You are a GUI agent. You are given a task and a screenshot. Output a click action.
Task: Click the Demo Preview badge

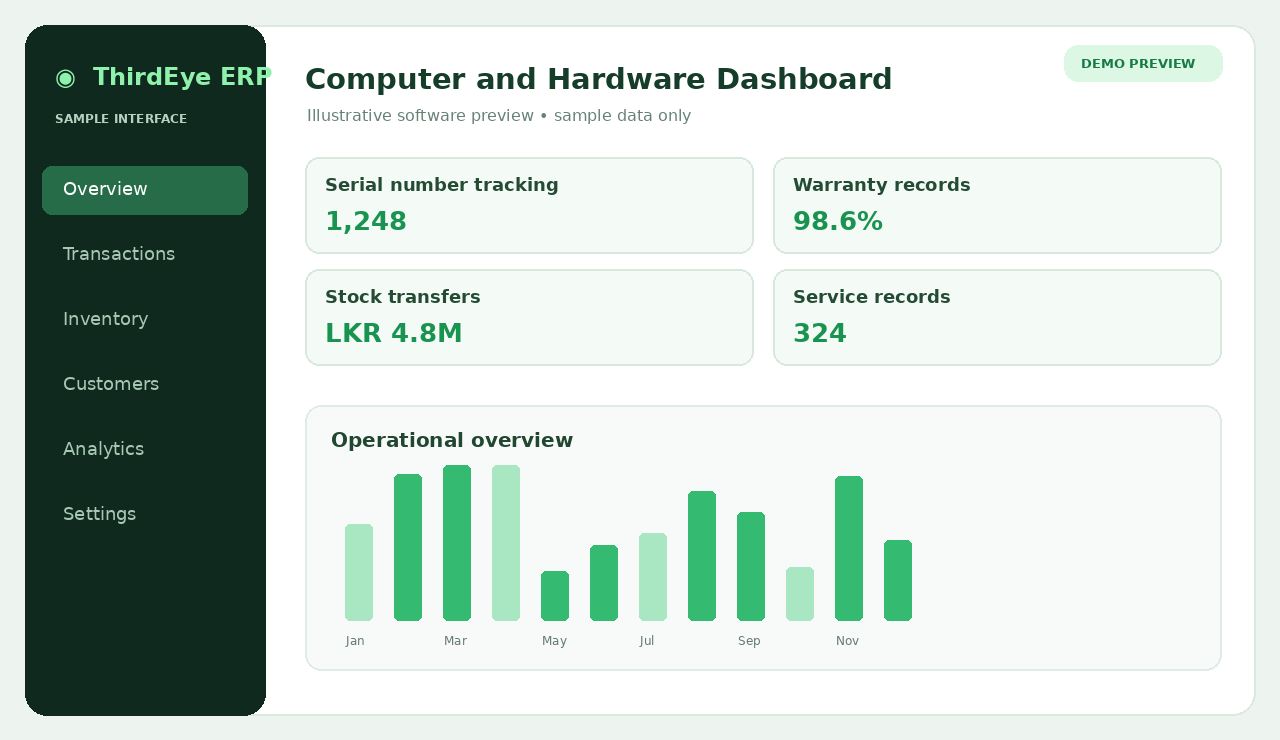click(1143, 64)
